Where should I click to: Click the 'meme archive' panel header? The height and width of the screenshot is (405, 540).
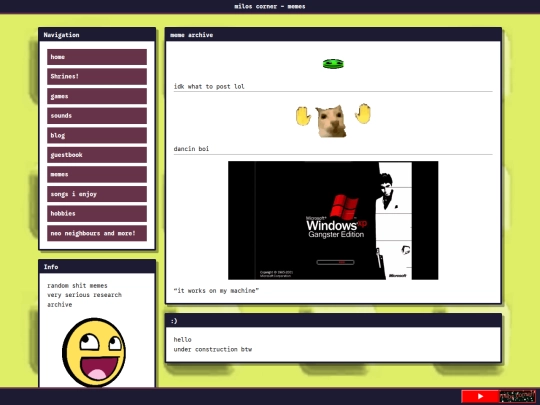click(333, 35)
